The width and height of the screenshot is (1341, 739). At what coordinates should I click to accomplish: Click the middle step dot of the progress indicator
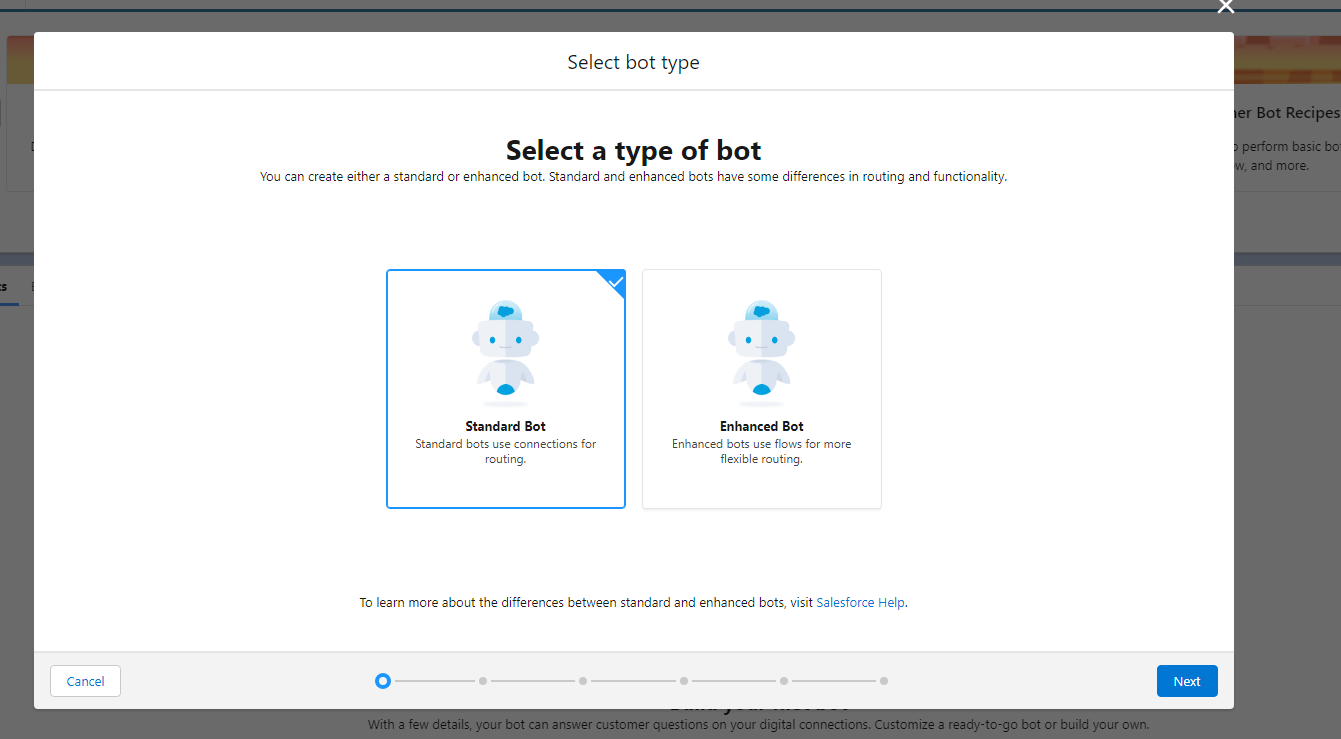click(583, 681)
